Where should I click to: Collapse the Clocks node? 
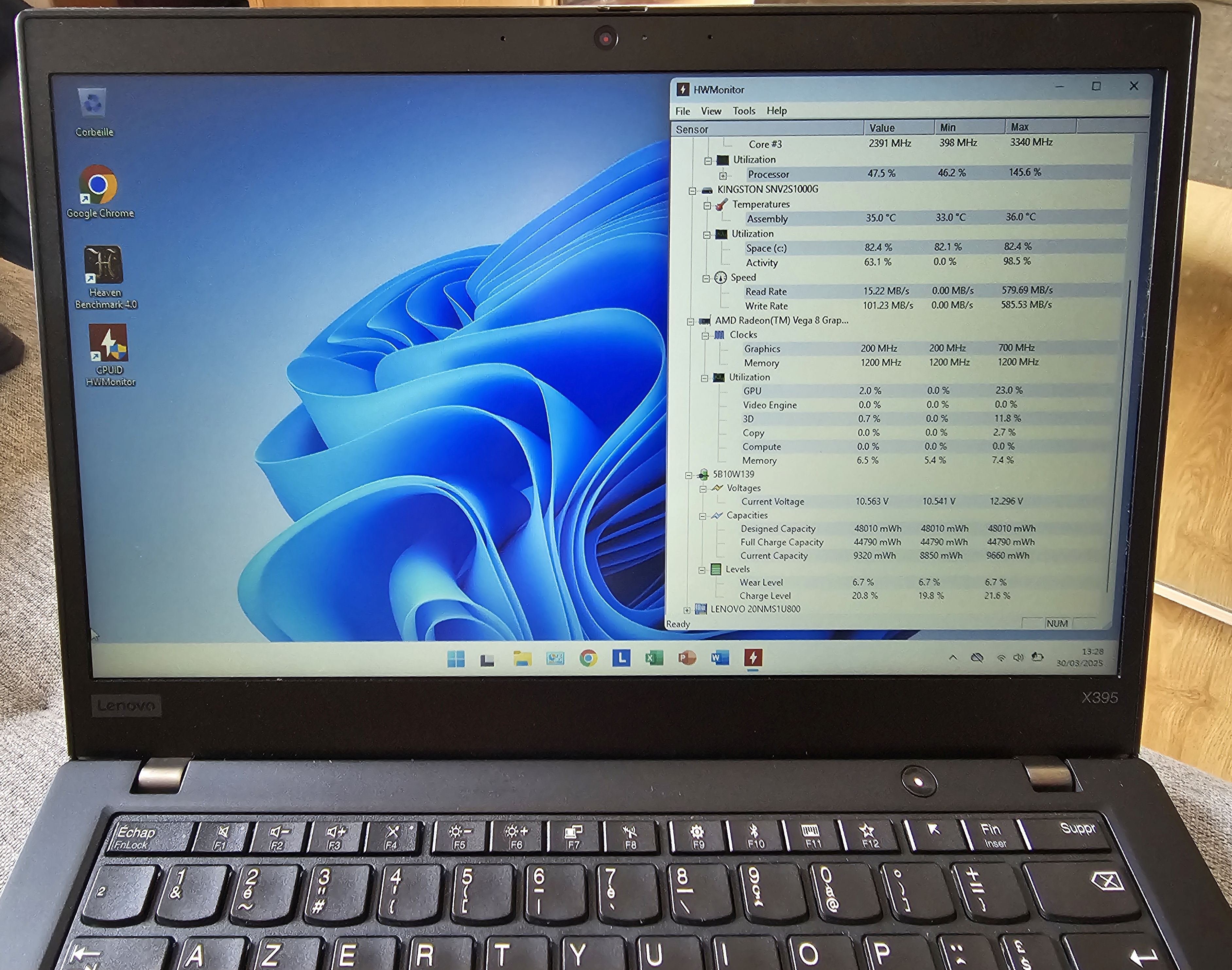pos(705,336)
